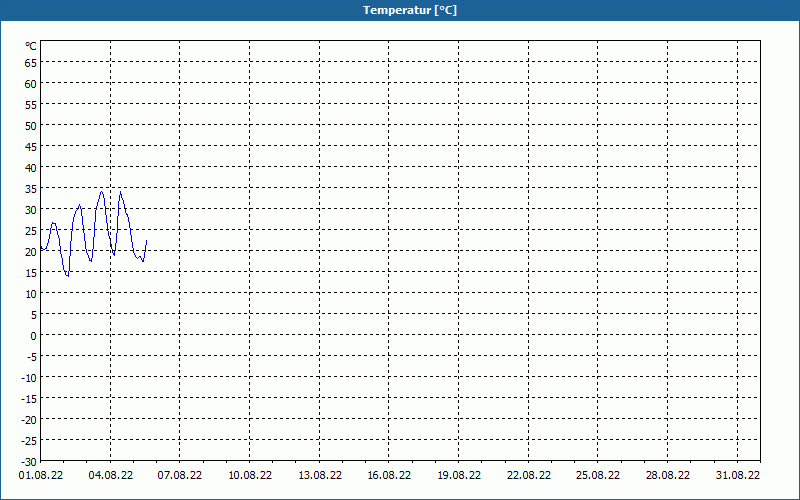This screenshot has height=500, width=800.
Task: Click the °C unit label on the axis
Action: [x=31, y=46]
